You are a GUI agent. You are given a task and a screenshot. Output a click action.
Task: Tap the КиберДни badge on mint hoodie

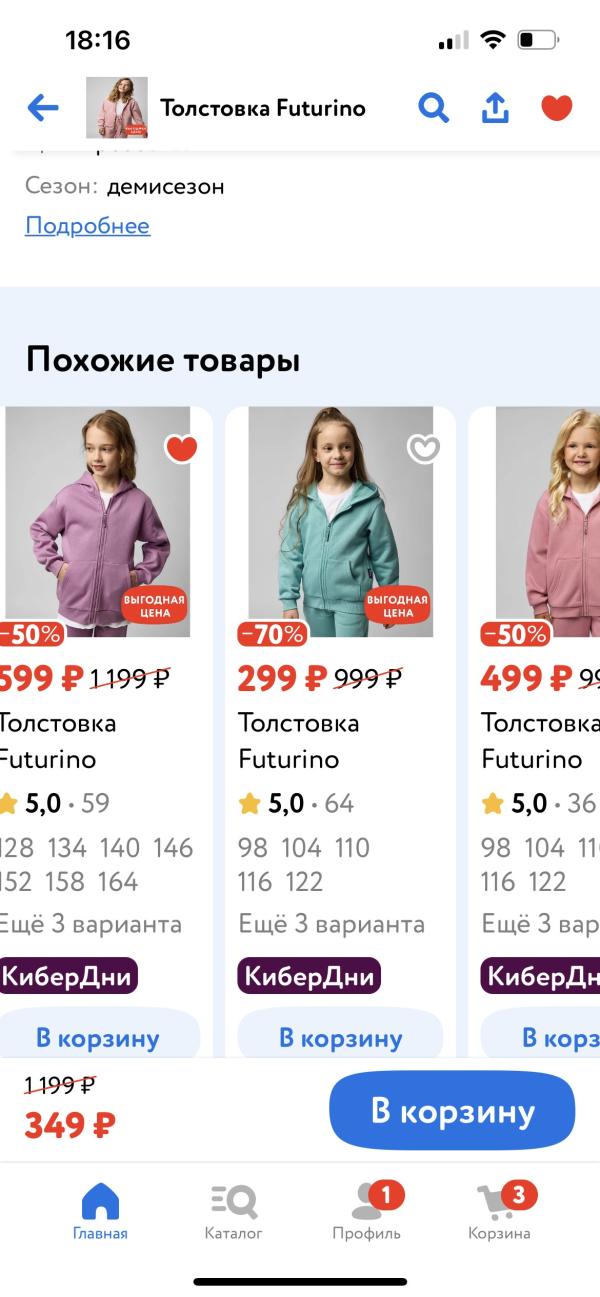point(309,976)
